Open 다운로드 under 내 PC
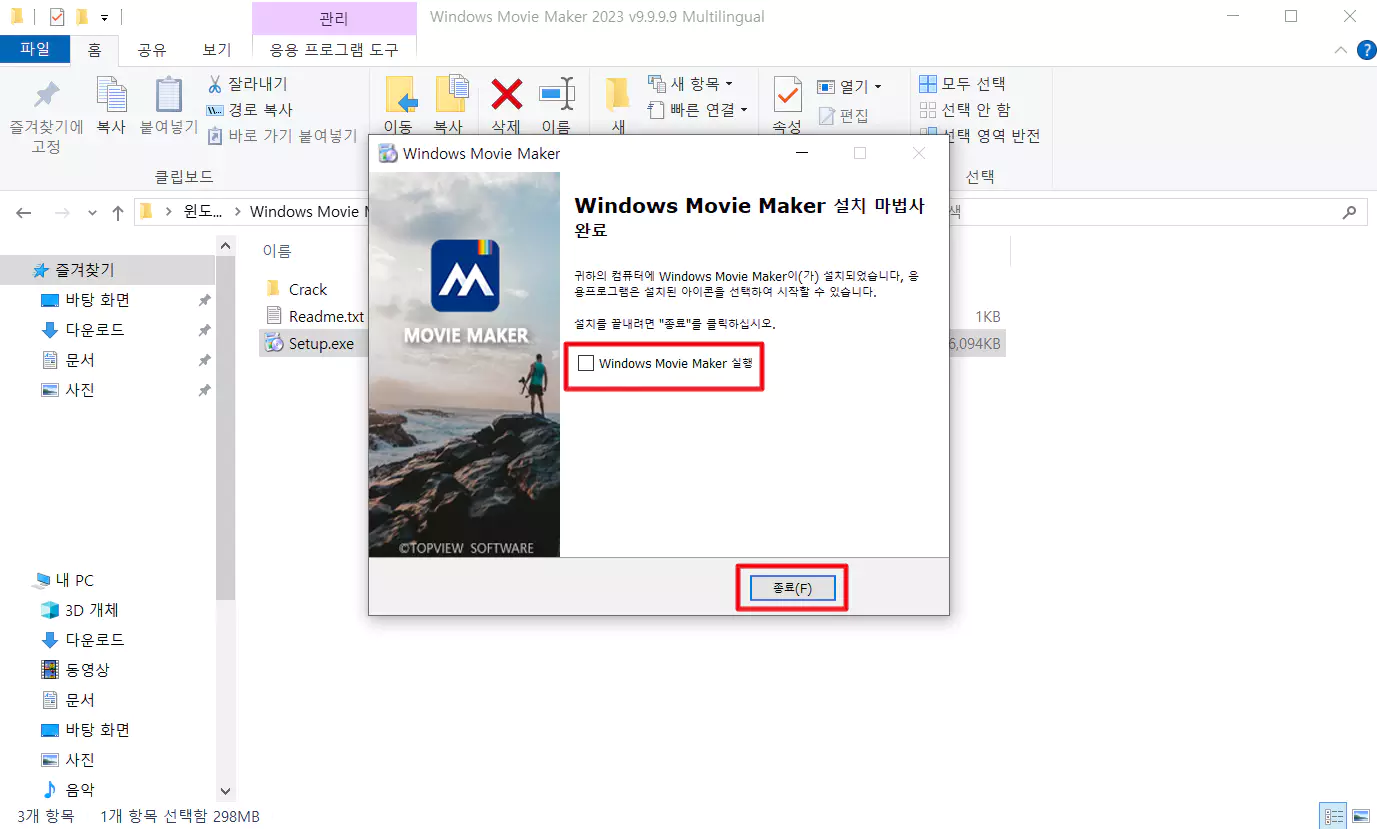Image resolution: width=1377 pixels, height=829 pixels. (95, 640)
